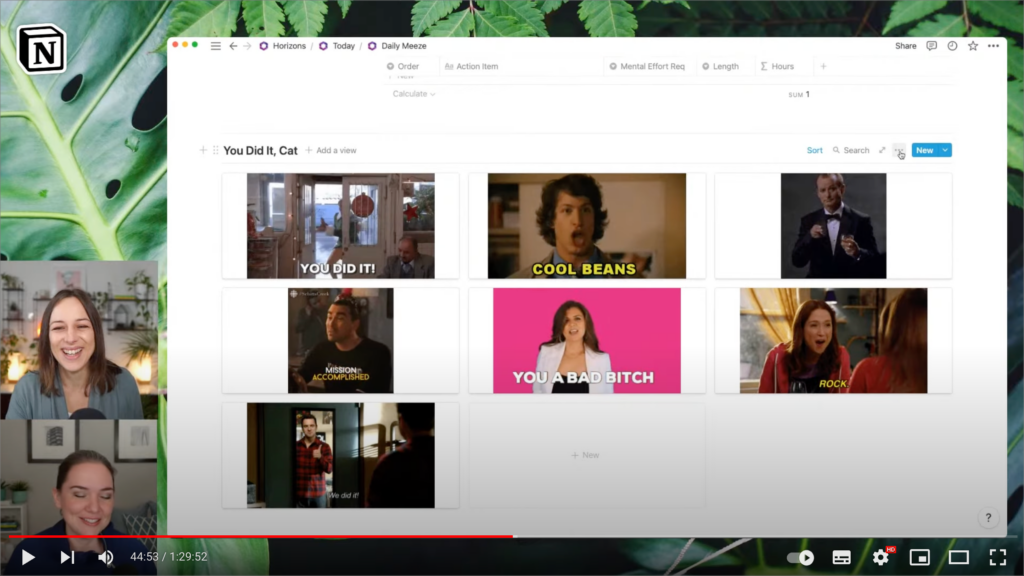
Task: Mute the video volume speaker icon
Action: (x=105, y=557)
